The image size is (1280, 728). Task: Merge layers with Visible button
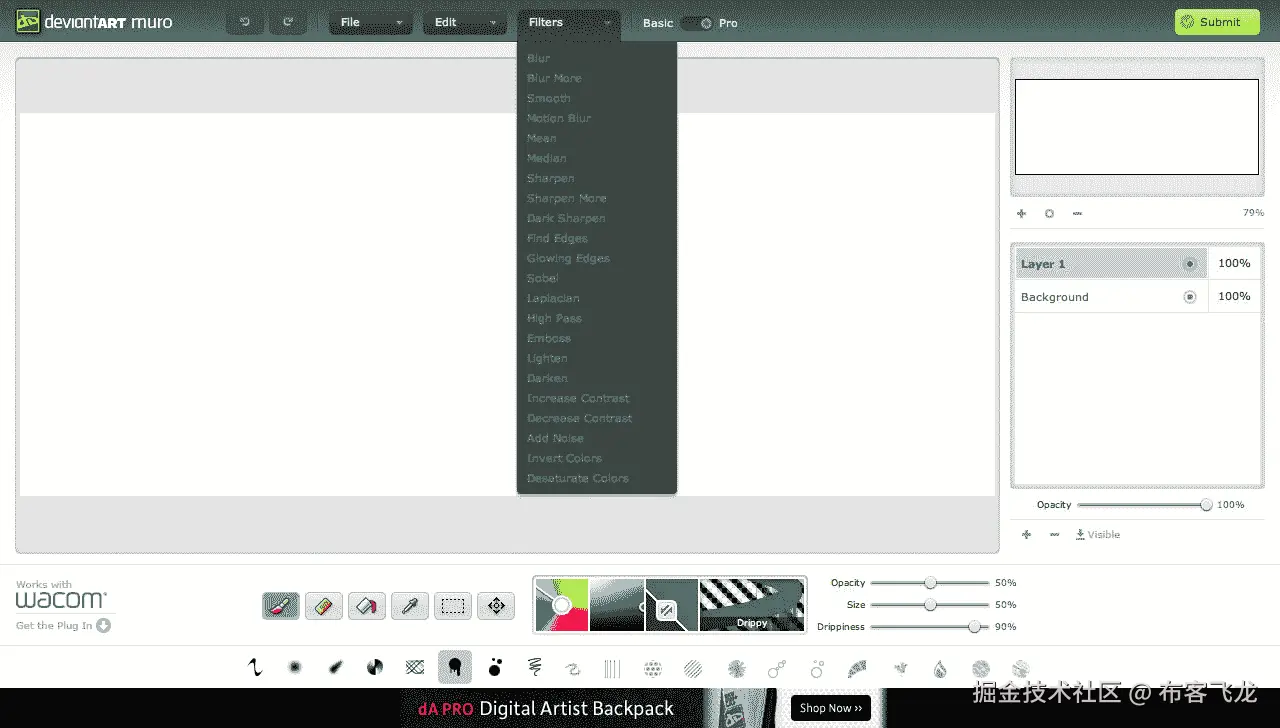1097,535
